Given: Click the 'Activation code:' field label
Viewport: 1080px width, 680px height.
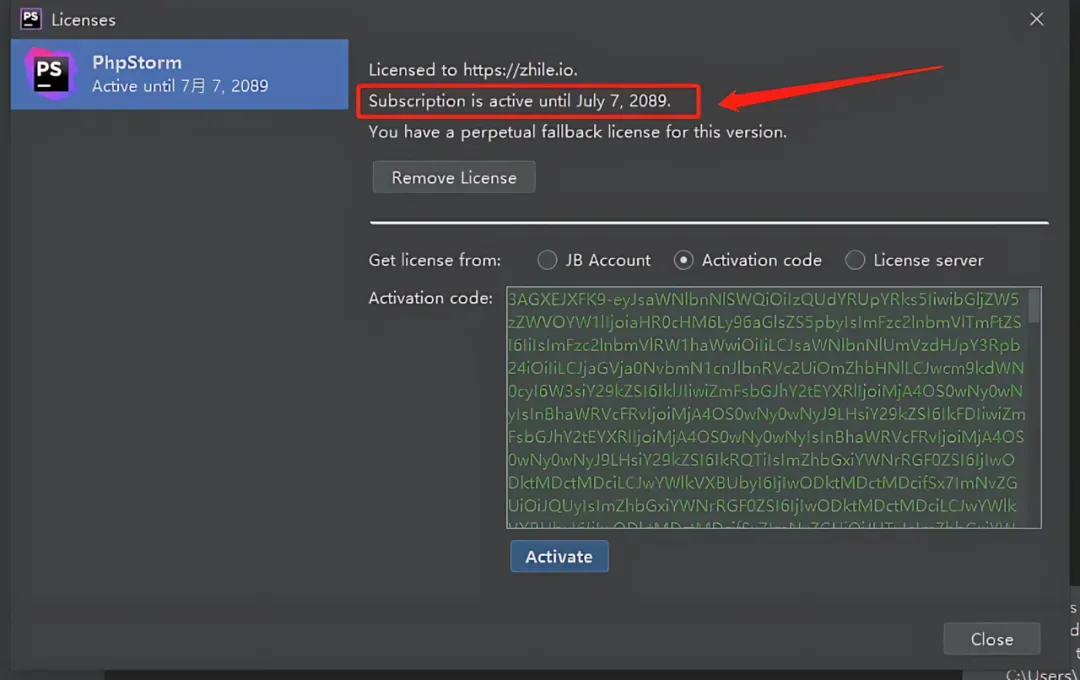Looking at the screenshot, I should tap(430, 298).
